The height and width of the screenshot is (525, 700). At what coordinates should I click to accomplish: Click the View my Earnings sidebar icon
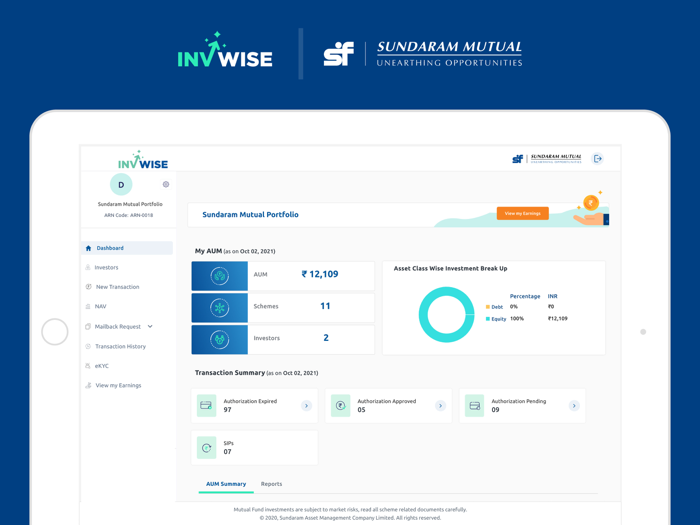point(88,385)
